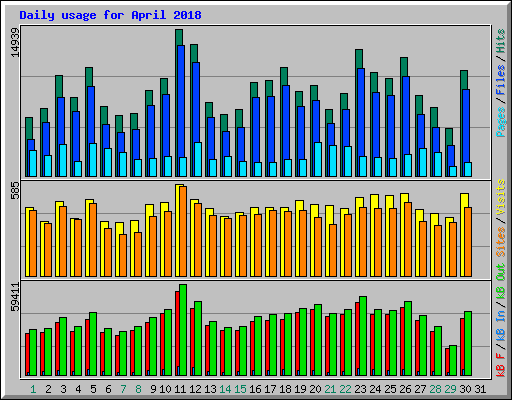Click day label 4 on x-axis
The image size is (512, 400).
[x=78, y=389]
